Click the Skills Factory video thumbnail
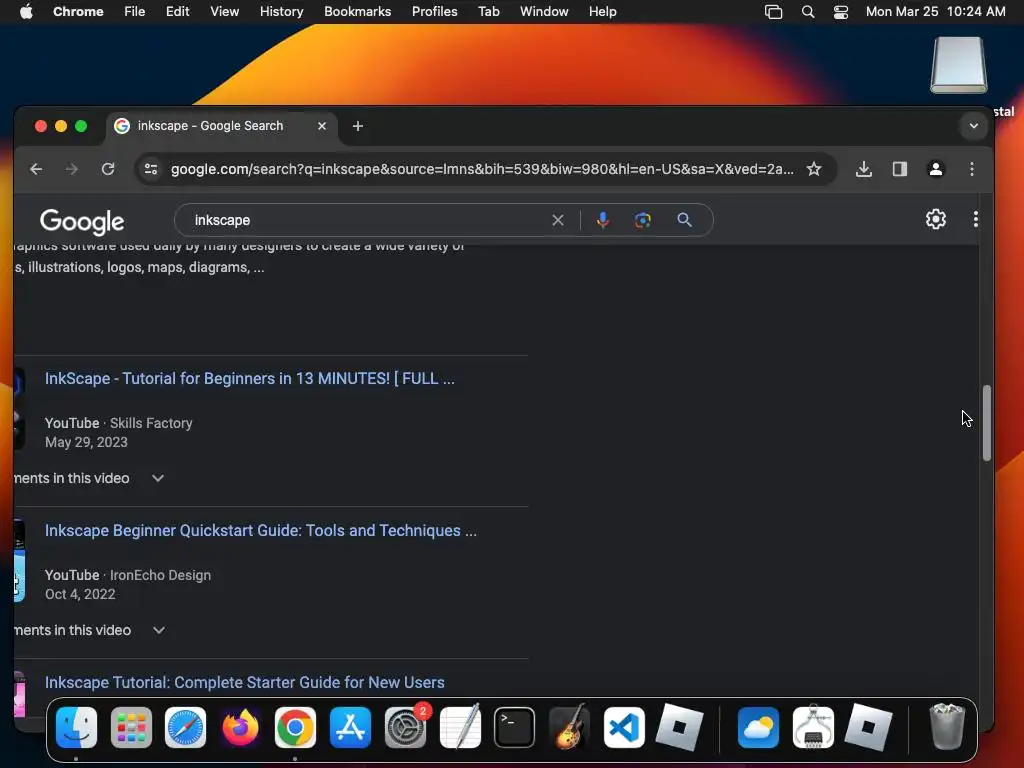Screen dimensions: 1024x768 [x=19, y=409]
